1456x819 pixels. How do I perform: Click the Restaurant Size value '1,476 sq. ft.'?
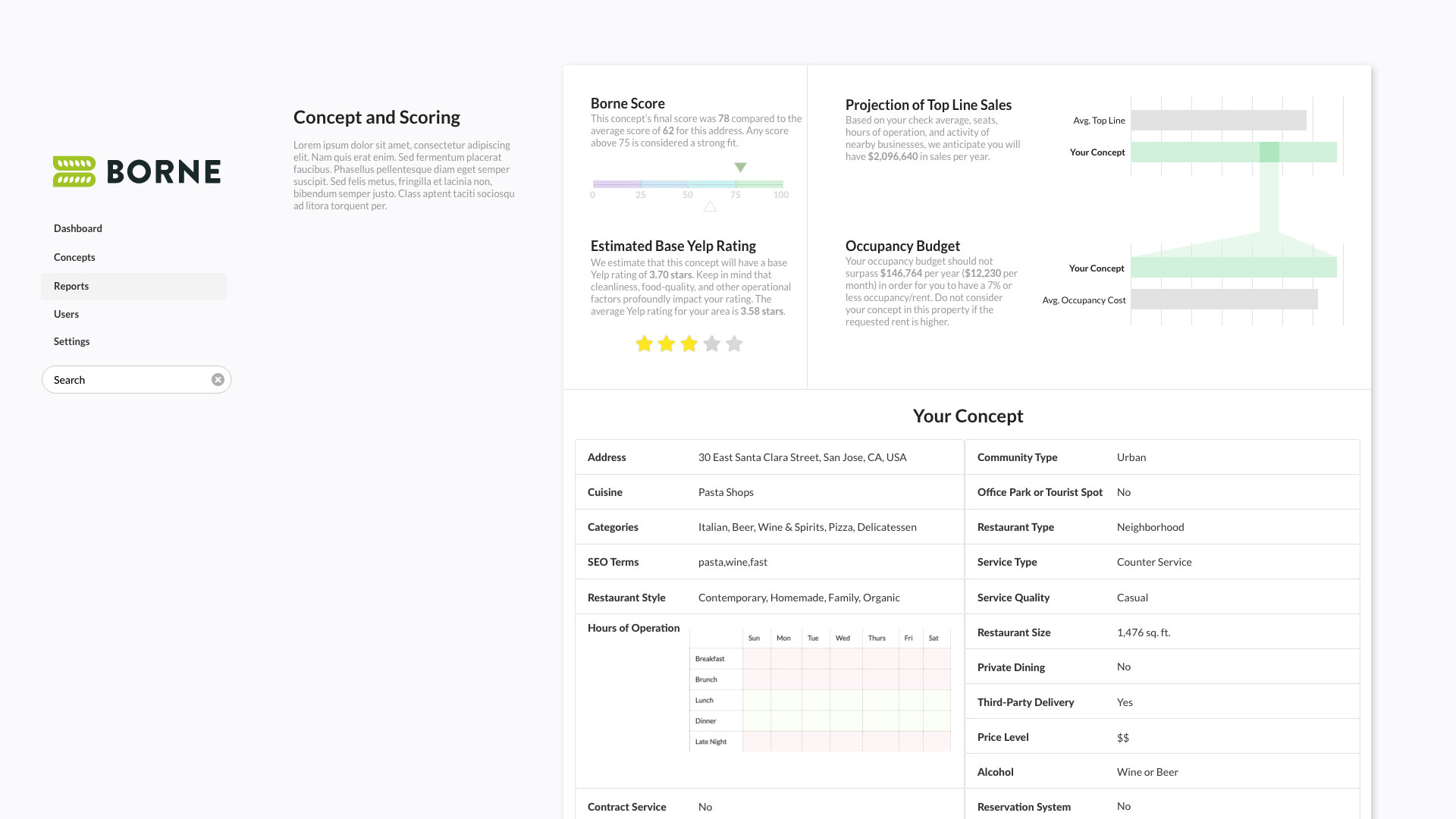coord(1144,632)
